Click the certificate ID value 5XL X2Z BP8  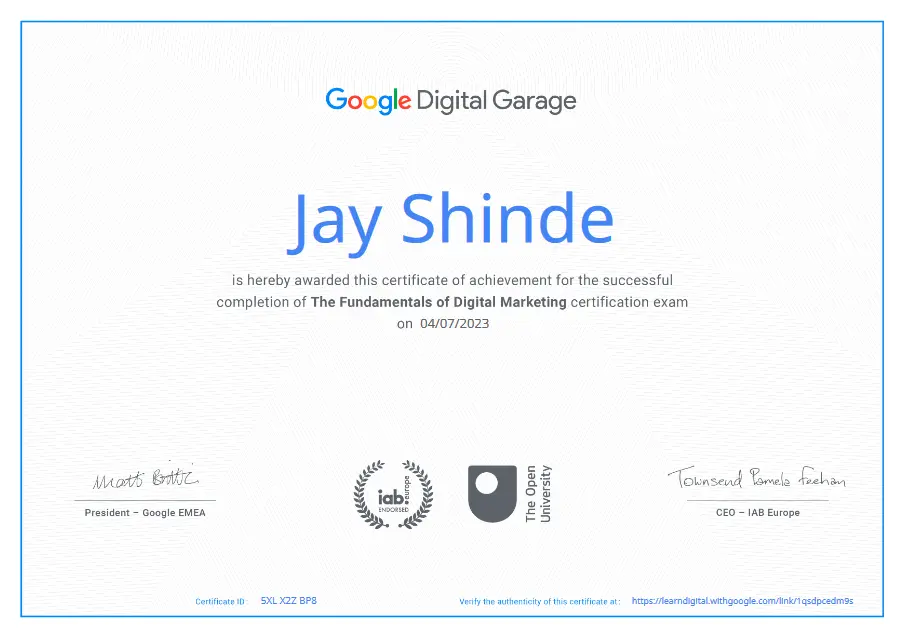[289, 601]
